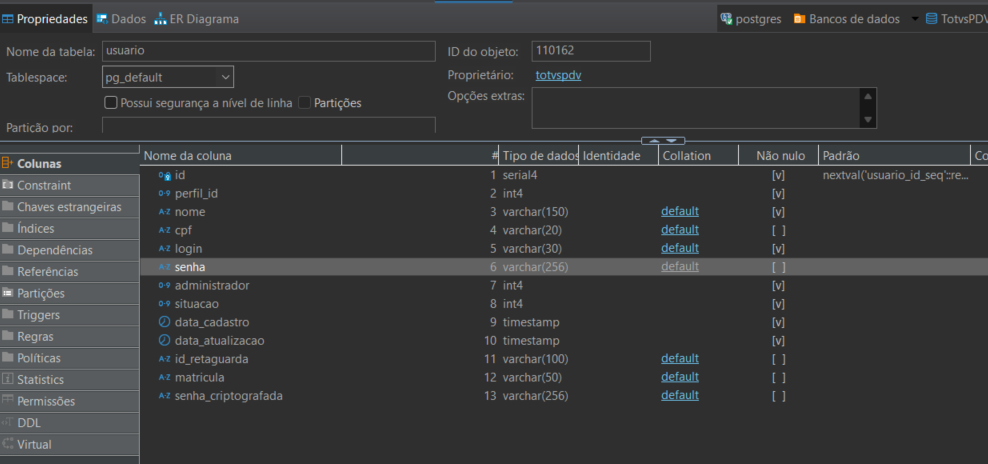Click the Bancos de dados folder icon

tap(799, 19)
